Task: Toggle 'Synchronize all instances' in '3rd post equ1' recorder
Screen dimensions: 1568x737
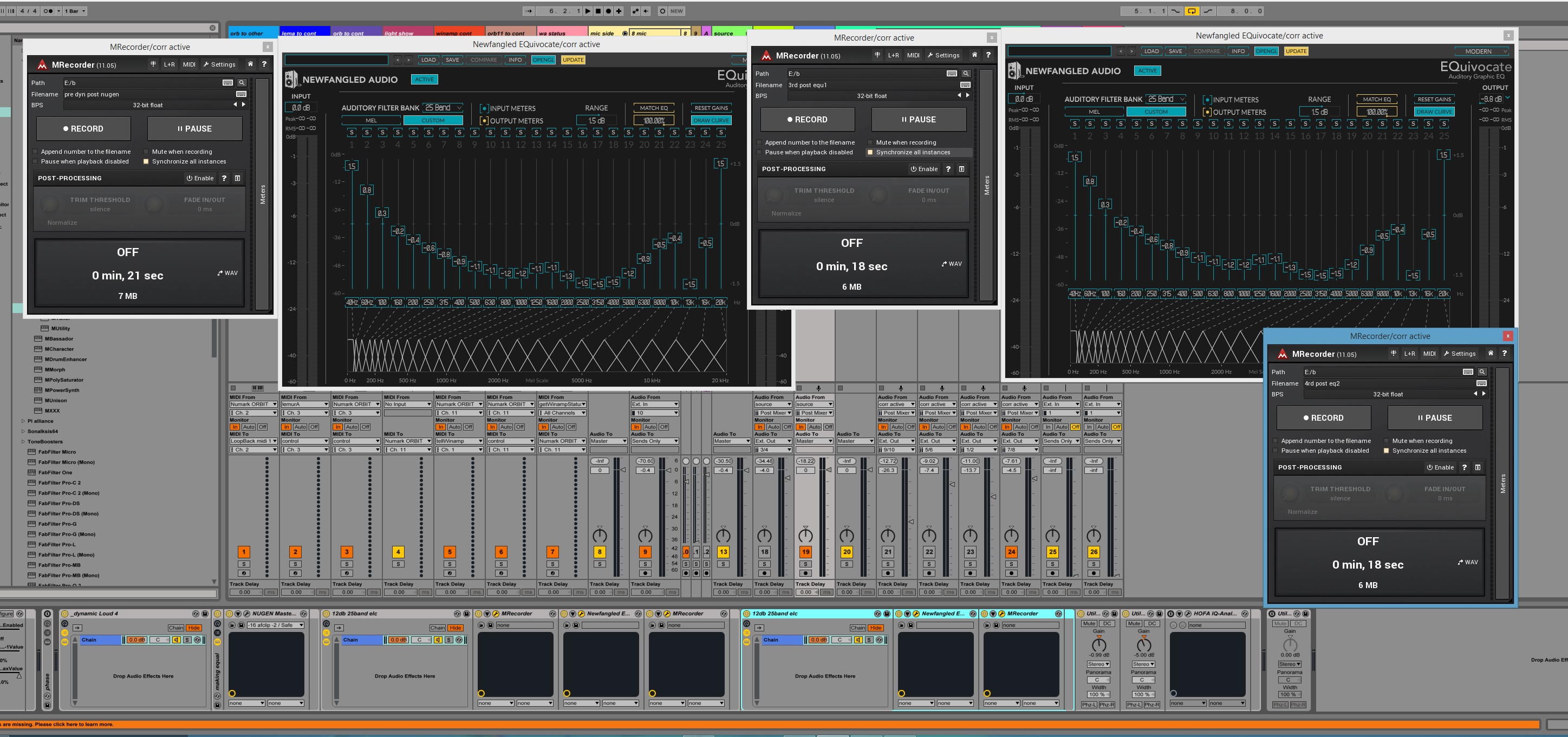Action: click(x=870, y=153)
